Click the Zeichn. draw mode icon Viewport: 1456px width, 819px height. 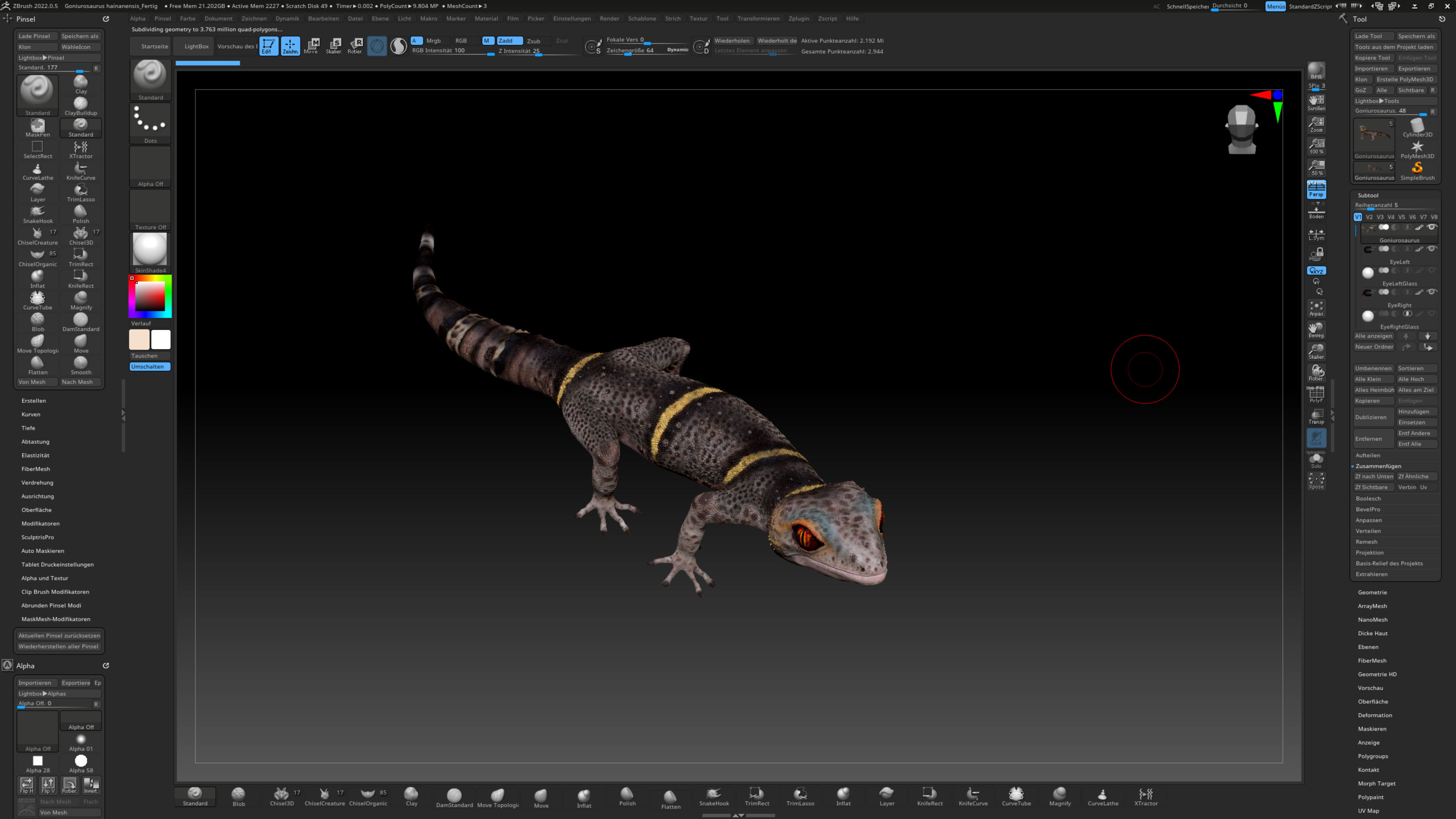tap(290, 46)
